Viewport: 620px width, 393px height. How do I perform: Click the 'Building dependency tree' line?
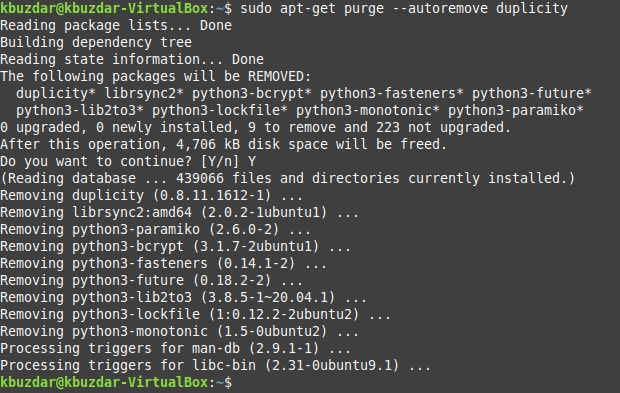[96, 42]
